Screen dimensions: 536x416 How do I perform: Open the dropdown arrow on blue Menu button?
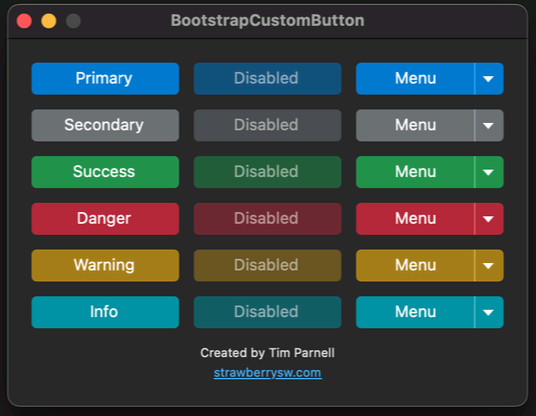coord(489,79)
